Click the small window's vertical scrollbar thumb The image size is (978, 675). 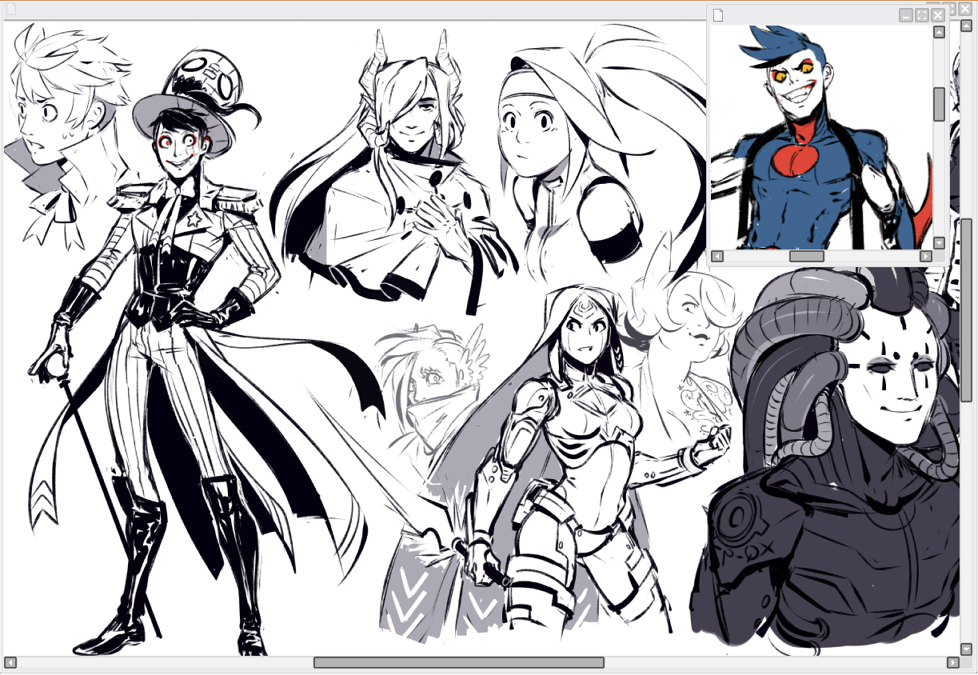tap(939, 104)
